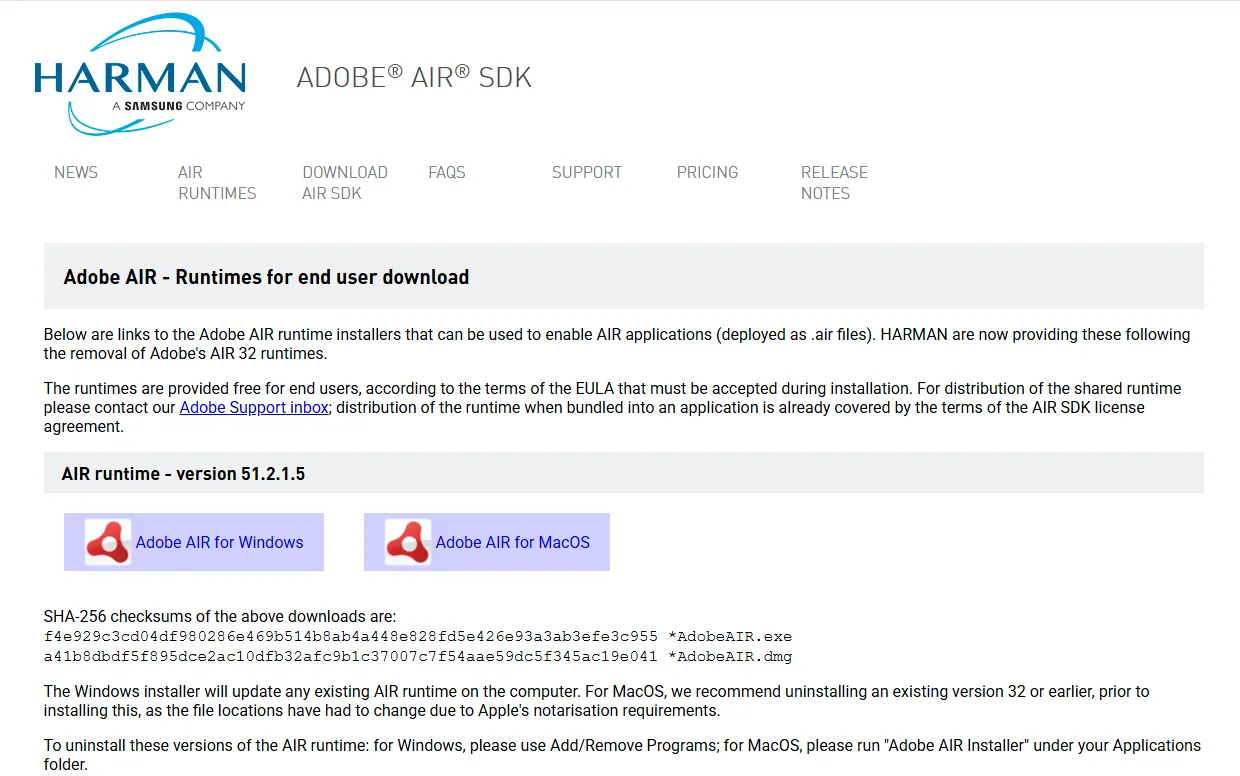This screenshot has height=776, width=1240.
Task: Click the AdobeAIR.exe checksum line
Action: [418, 637]
